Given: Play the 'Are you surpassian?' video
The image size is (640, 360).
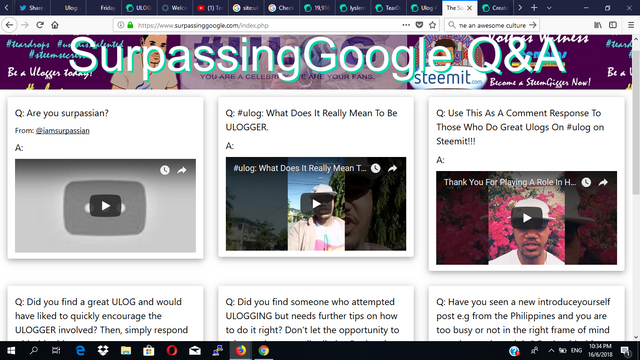Looking at the screenshot, I should click(x=105, y=206).
